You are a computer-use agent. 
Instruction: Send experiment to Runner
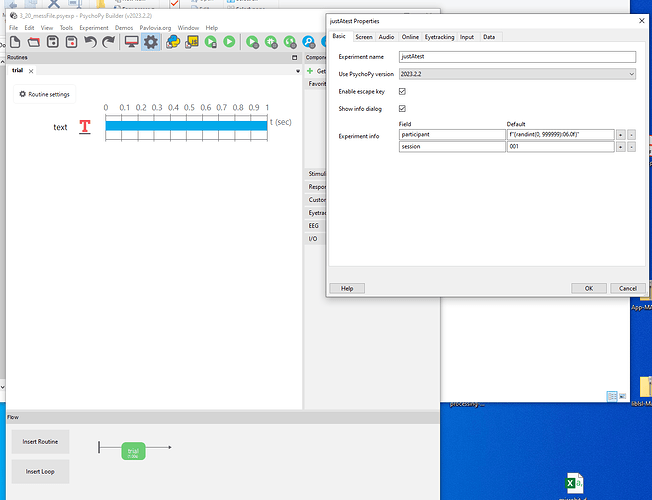pyautogui.click(x=210, y=42)
